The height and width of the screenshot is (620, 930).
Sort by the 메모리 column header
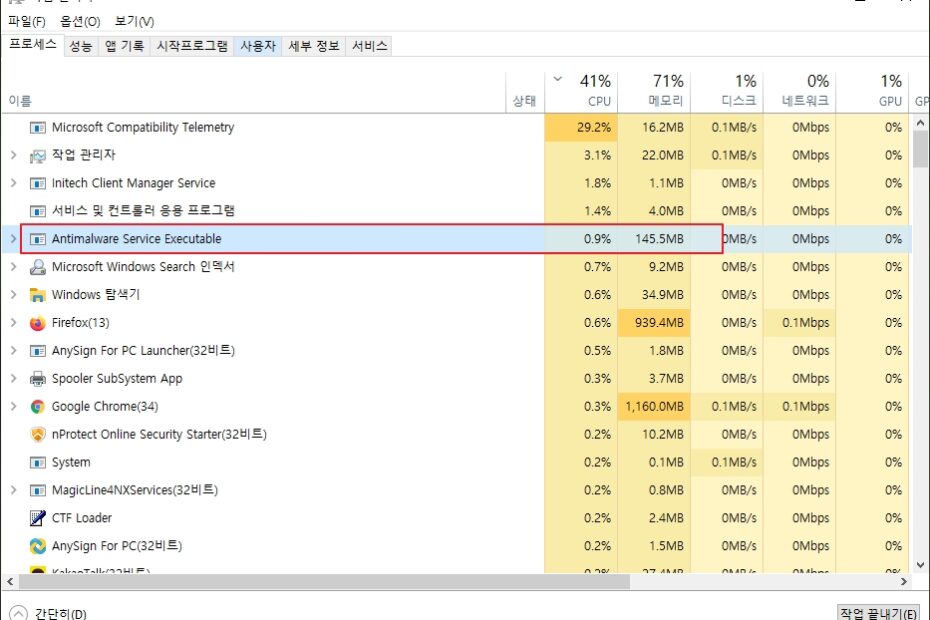[x=654, y=91]
